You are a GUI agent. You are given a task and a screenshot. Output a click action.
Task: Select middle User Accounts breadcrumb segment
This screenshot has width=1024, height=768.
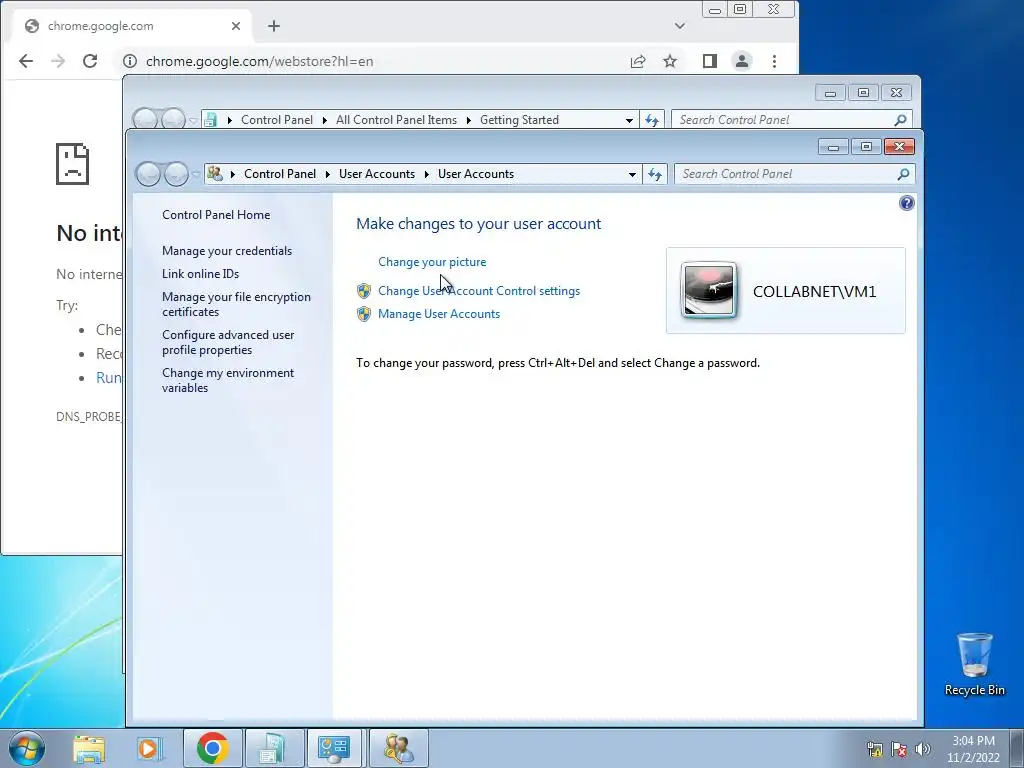coord(377,174)
